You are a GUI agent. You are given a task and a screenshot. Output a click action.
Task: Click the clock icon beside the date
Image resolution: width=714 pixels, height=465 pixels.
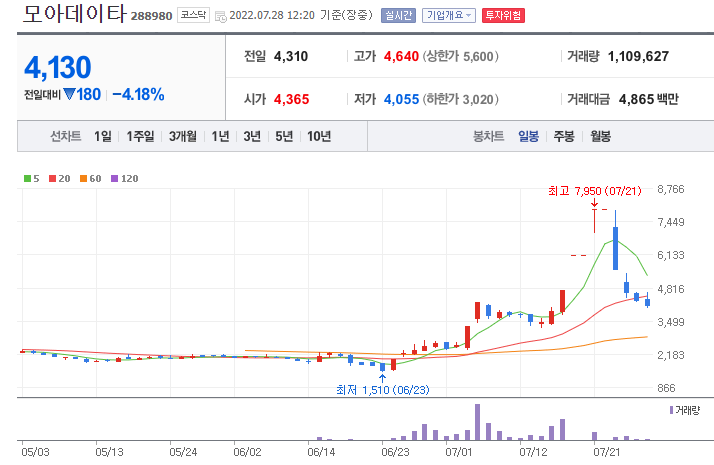click(220, 17)
